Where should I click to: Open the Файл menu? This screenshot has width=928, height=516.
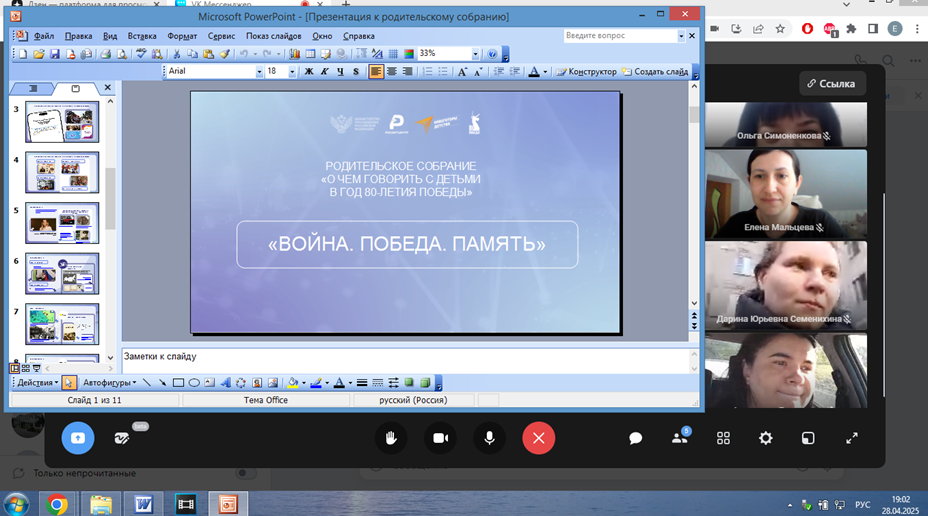(x=44, y=36)
